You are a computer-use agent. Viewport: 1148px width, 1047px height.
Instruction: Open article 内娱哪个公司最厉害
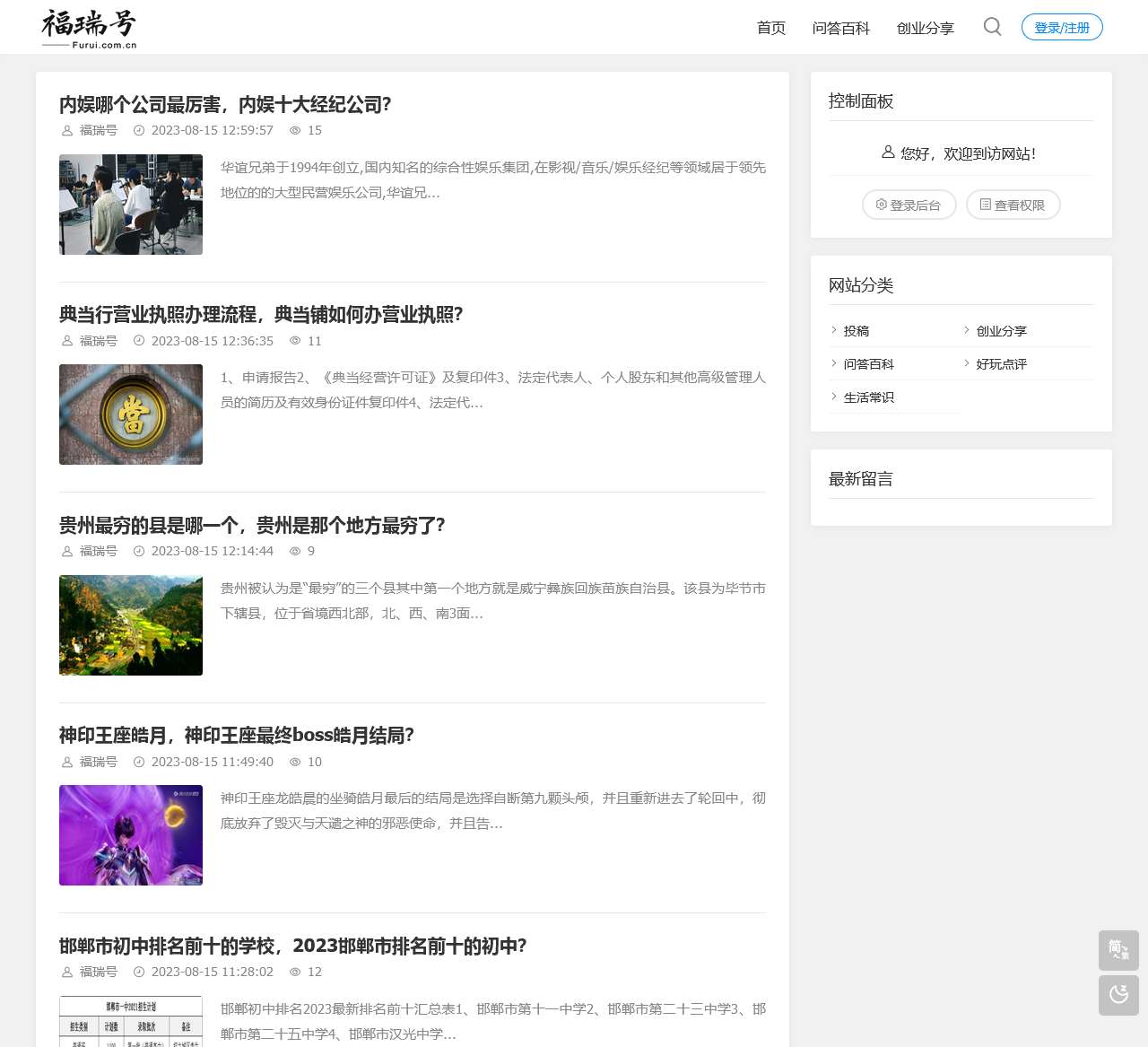(x=225, y=105)
